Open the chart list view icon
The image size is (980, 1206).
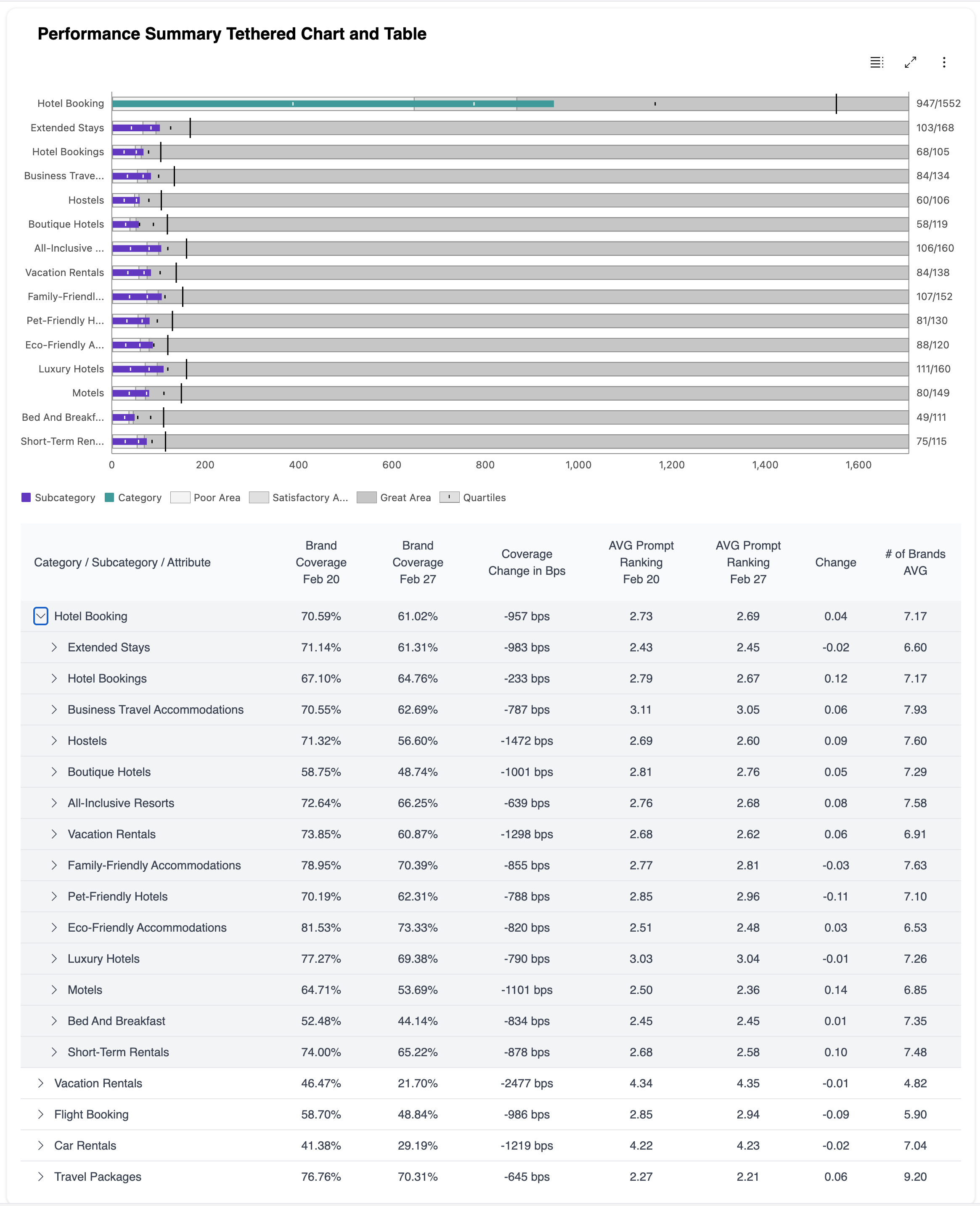click(876, 62)
